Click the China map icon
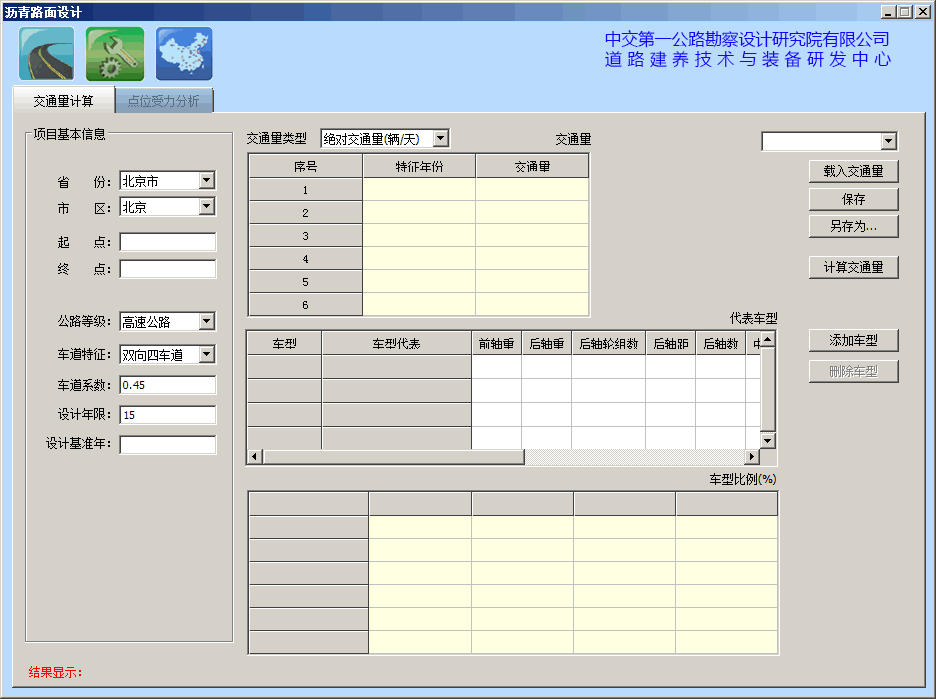 (x=184, y=54)
